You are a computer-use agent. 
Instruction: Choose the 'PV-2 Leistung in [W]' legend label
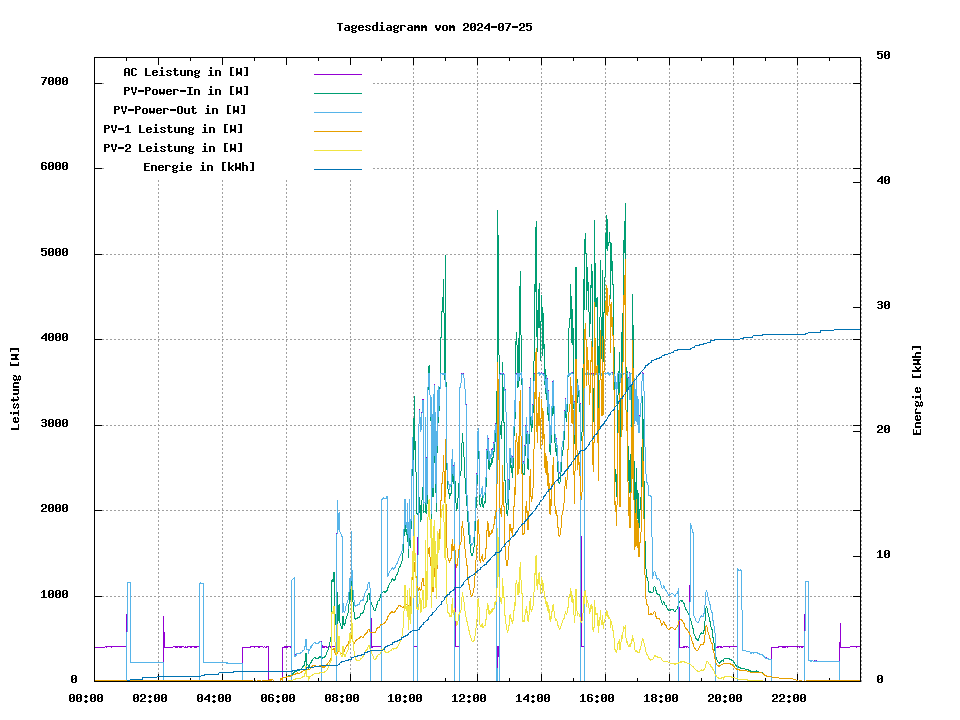pyautogui.click(x=173, y=148)
